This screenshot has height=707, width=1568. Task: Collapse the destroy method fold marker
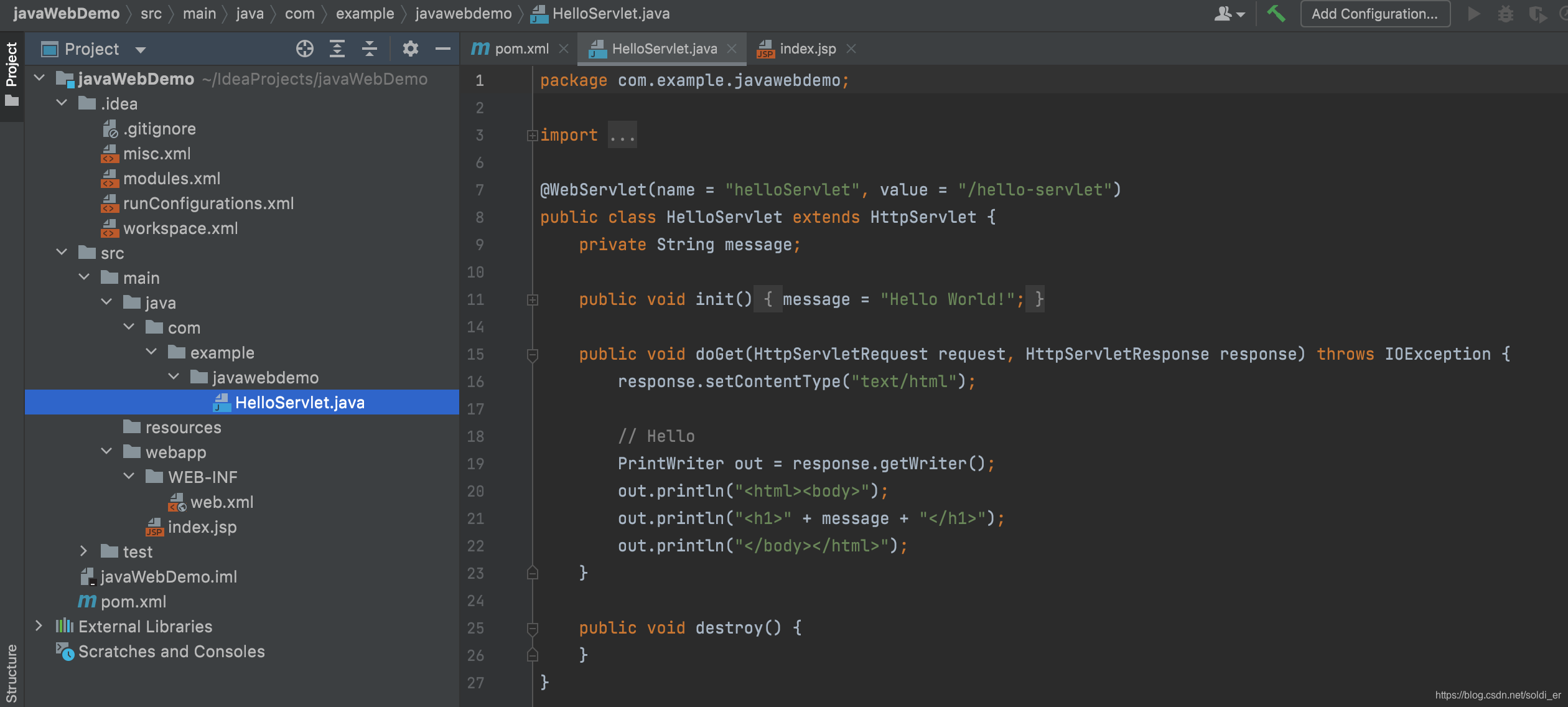pyautogui.click(x=533, y=629)
